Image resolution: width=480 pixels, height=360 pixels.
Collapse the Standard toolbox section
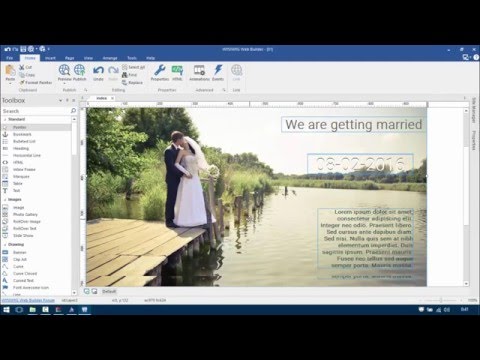pos(5,119)
